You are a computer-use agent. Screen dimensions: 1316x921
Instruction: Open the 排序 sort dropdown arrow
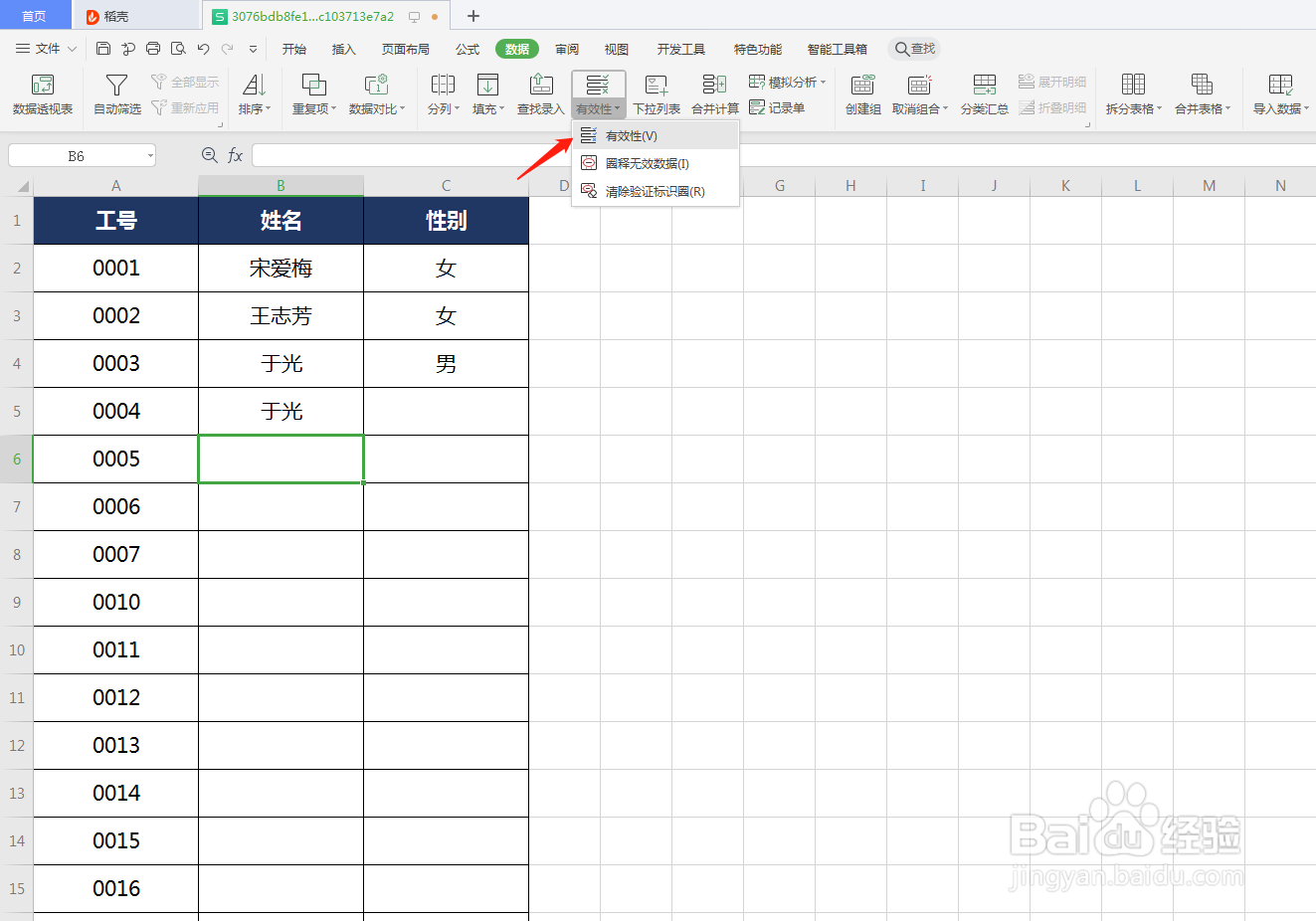[269, 108]
